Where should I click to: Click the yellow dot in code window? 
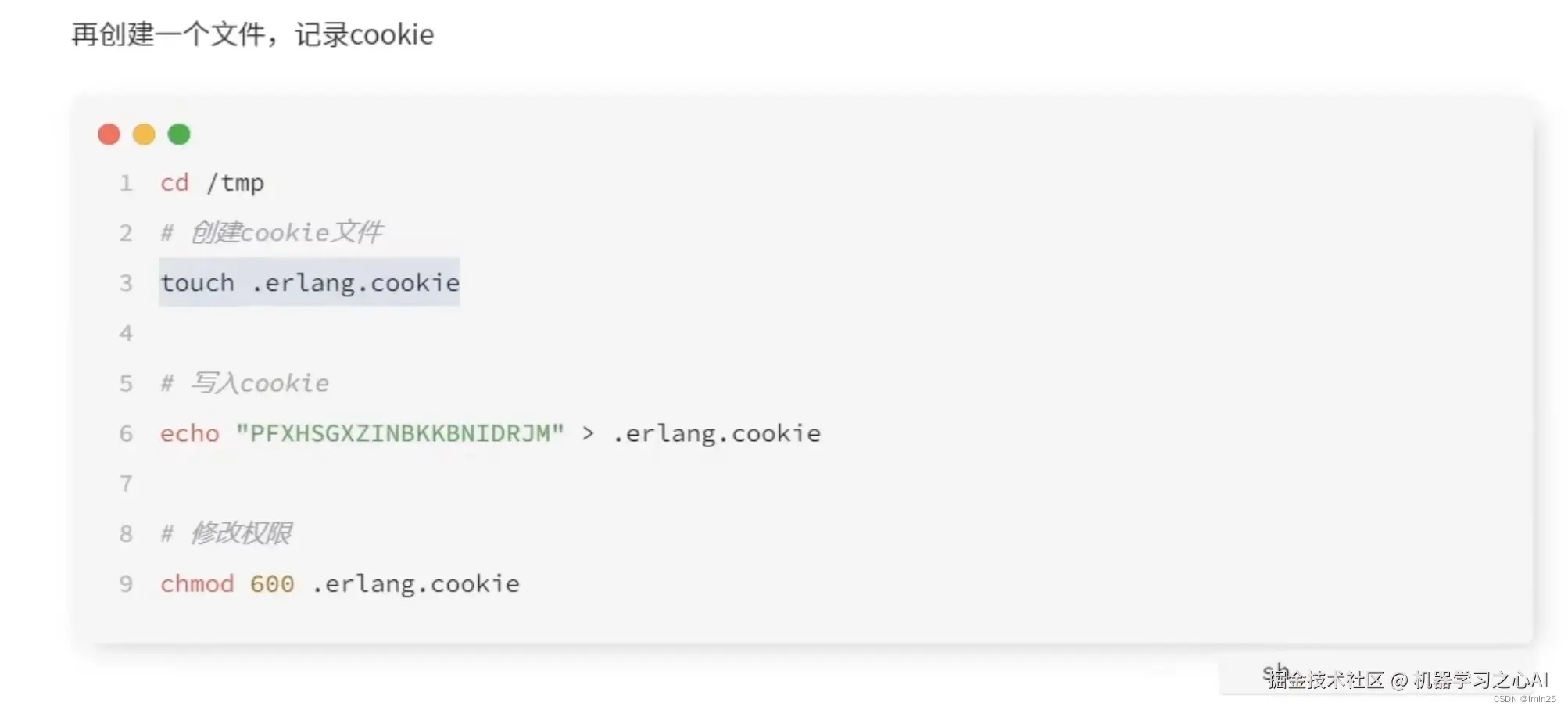[144, 134]
